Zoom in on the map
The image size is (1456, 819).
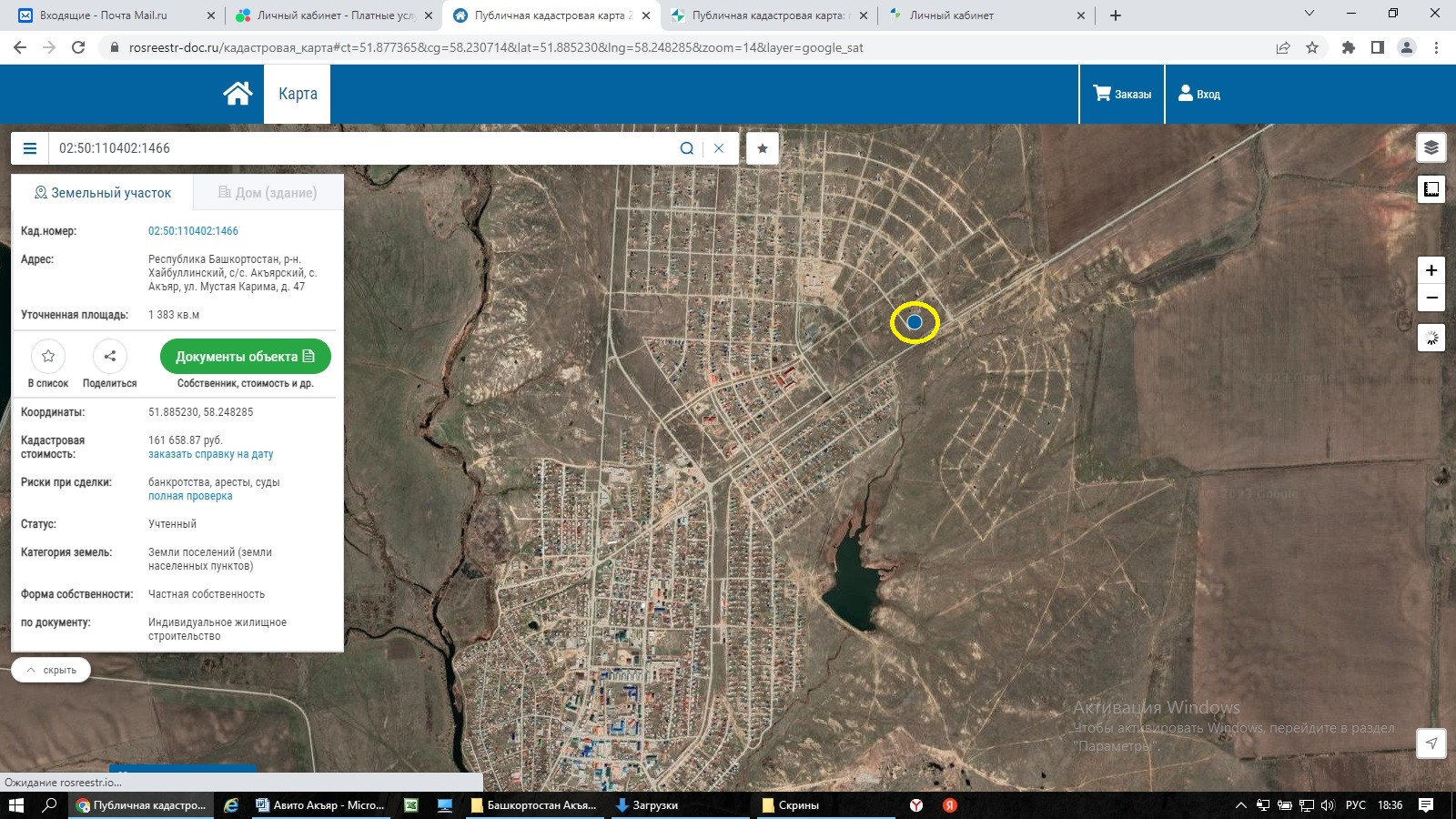pyautogui.click(x=1431, y=270)
